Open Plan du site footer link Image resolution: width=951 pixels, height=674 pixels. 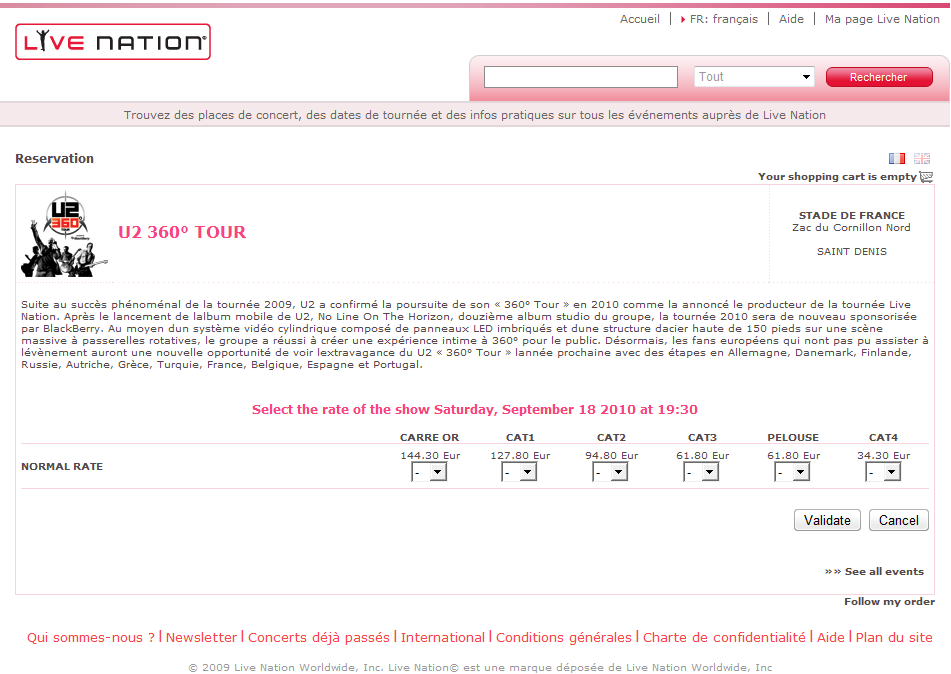pos(894,638)
